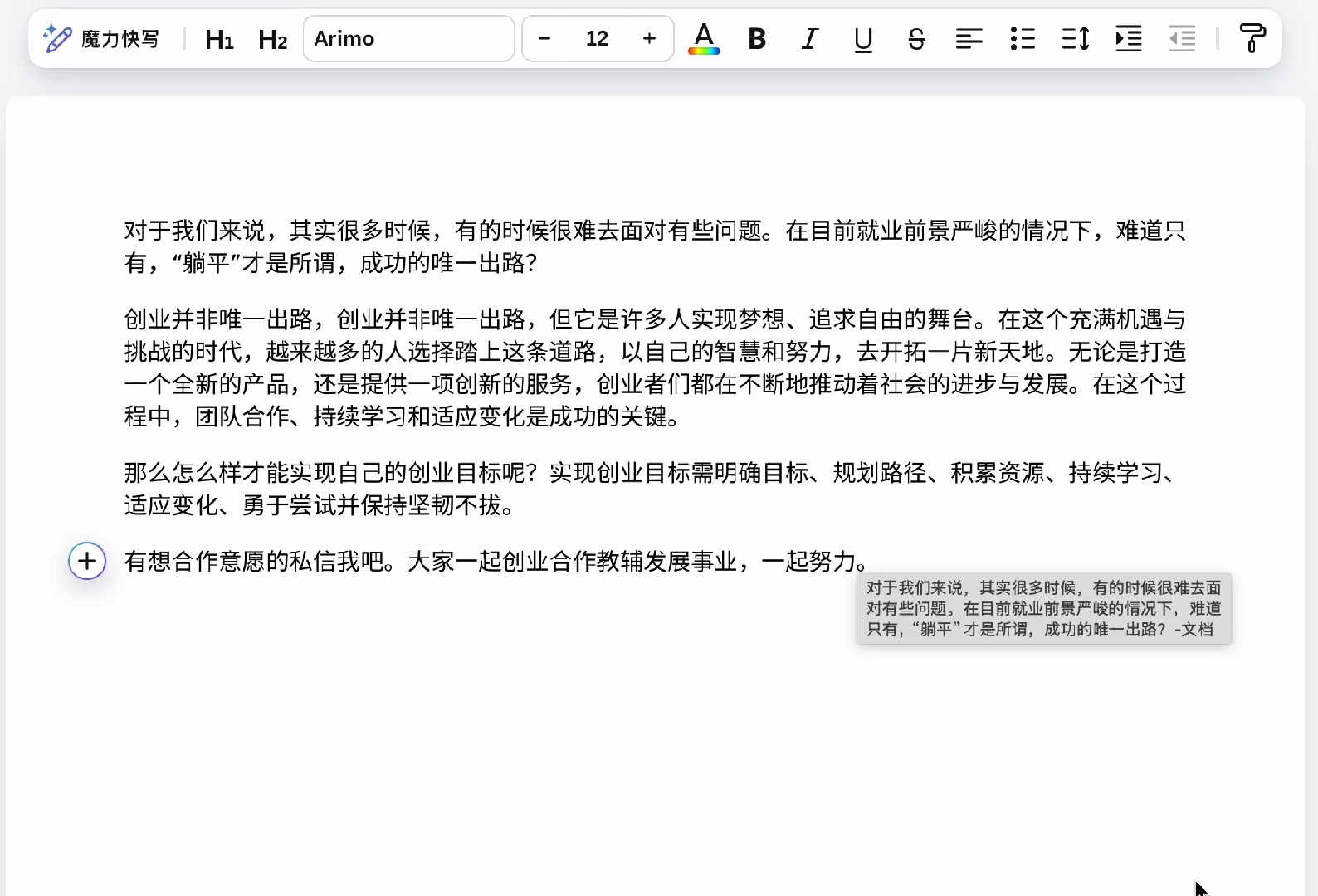
Task: Click the paragraph beginning 对于我们来说
Action: click(655, 246)
